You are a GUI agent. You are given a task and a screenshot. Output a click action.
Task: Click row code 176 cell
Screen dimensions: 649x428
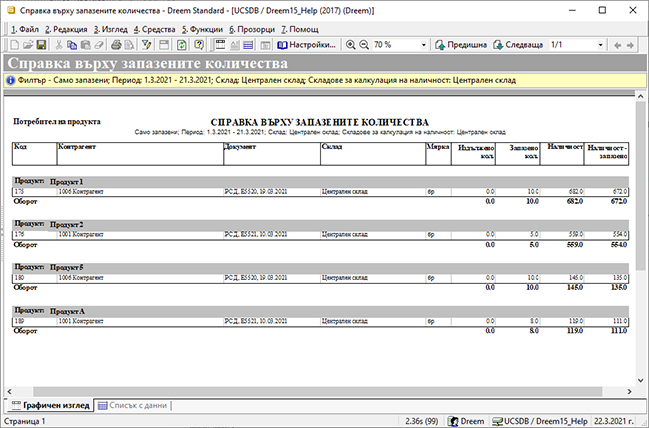tap(34, 235)
